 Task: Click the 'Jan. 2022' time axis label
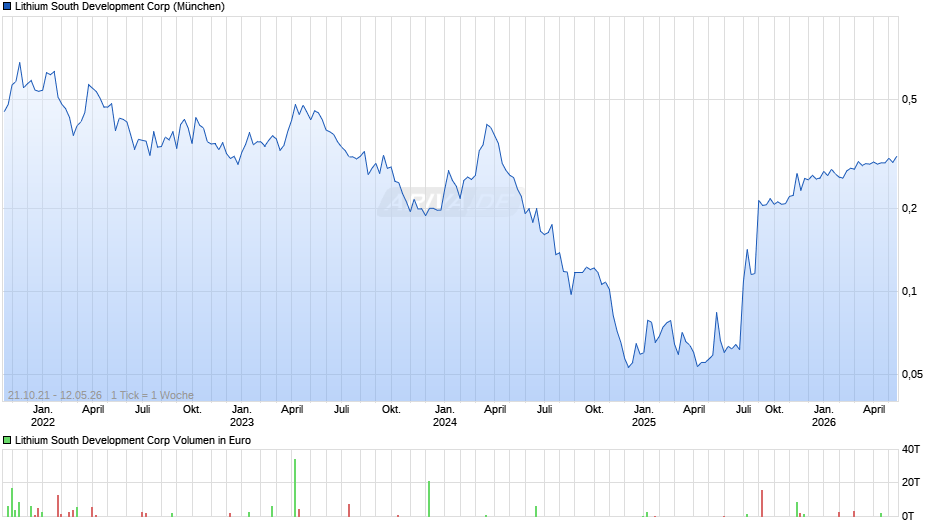pyautogui.click(x=43, y=416)
